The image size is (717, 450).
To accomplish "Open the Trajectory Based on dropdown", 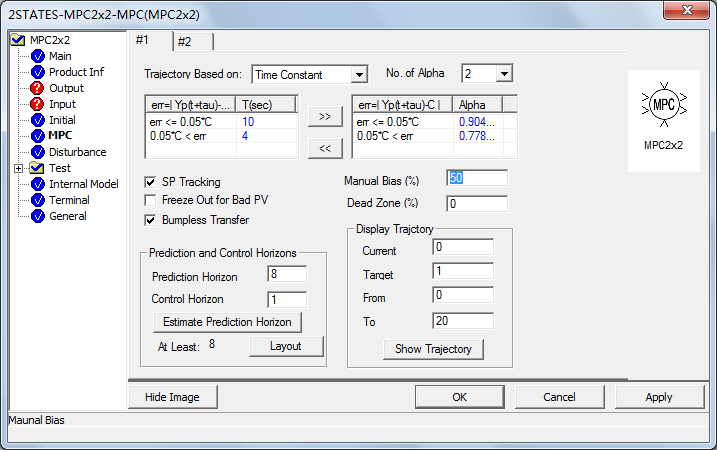I will pyautogui.click(x=359, y=75).
